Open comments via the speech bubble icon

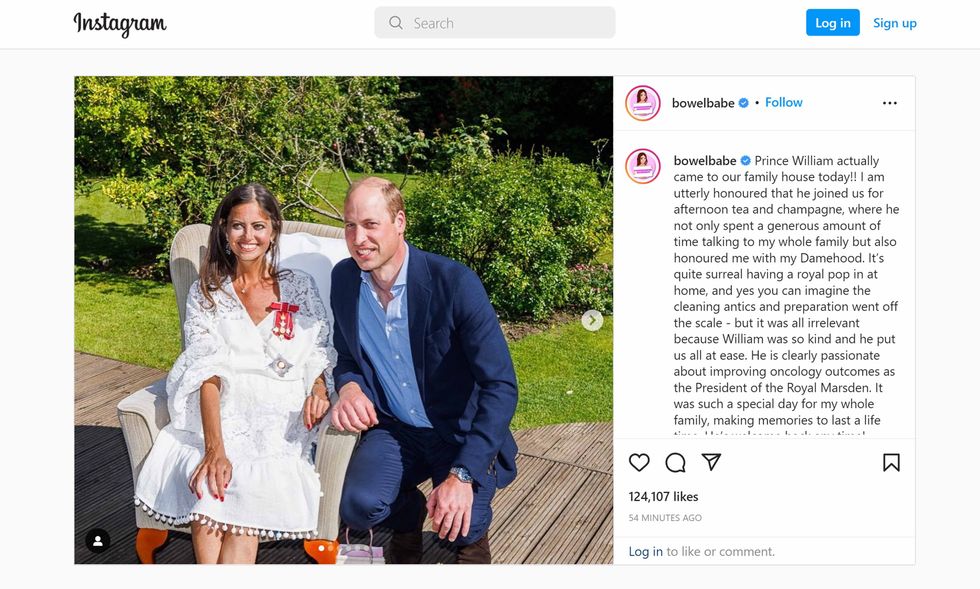point(674,462)
